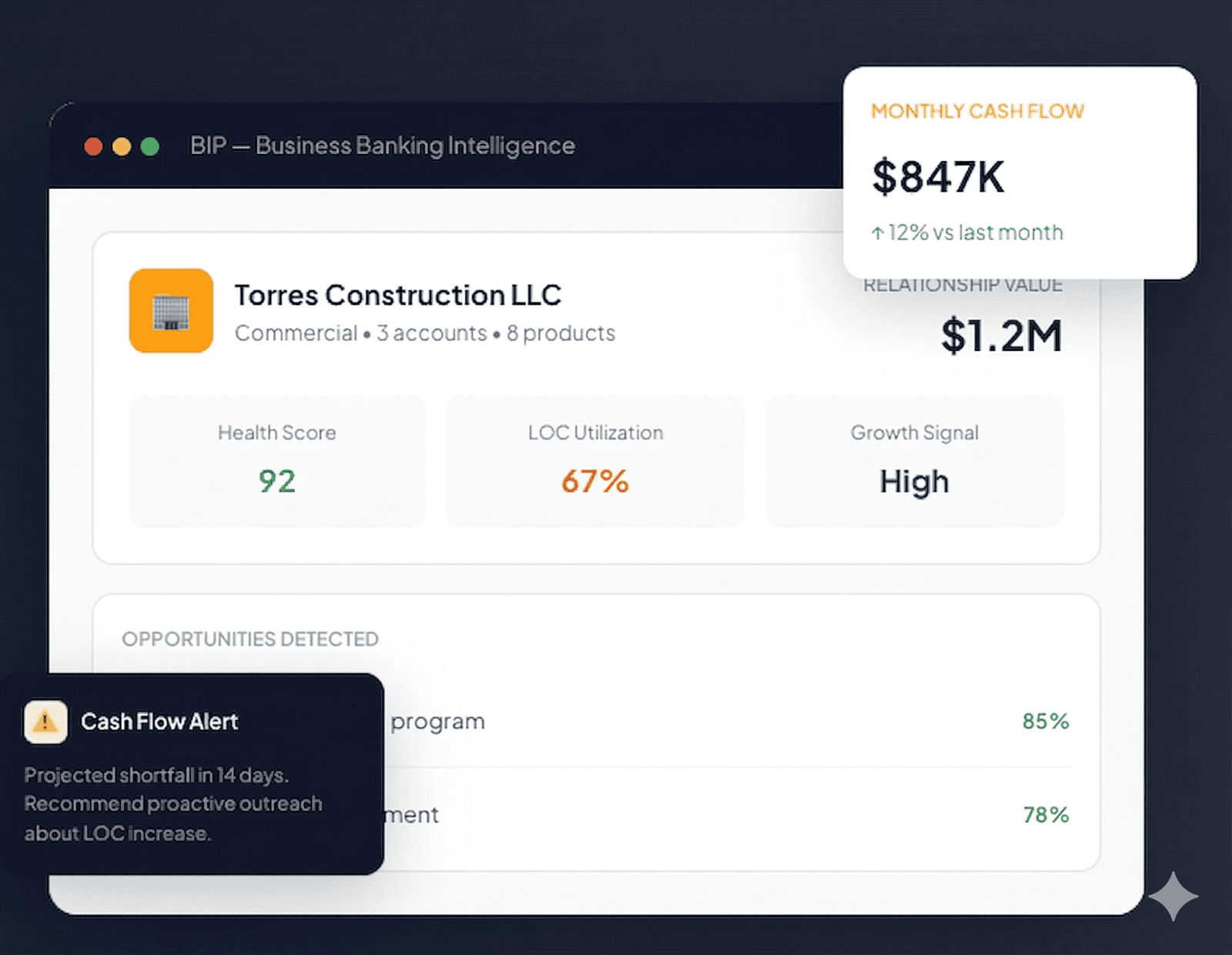Click the sparkle star icon in the corner
This screenshot has height=955, width=1232.
(1173, 896)
